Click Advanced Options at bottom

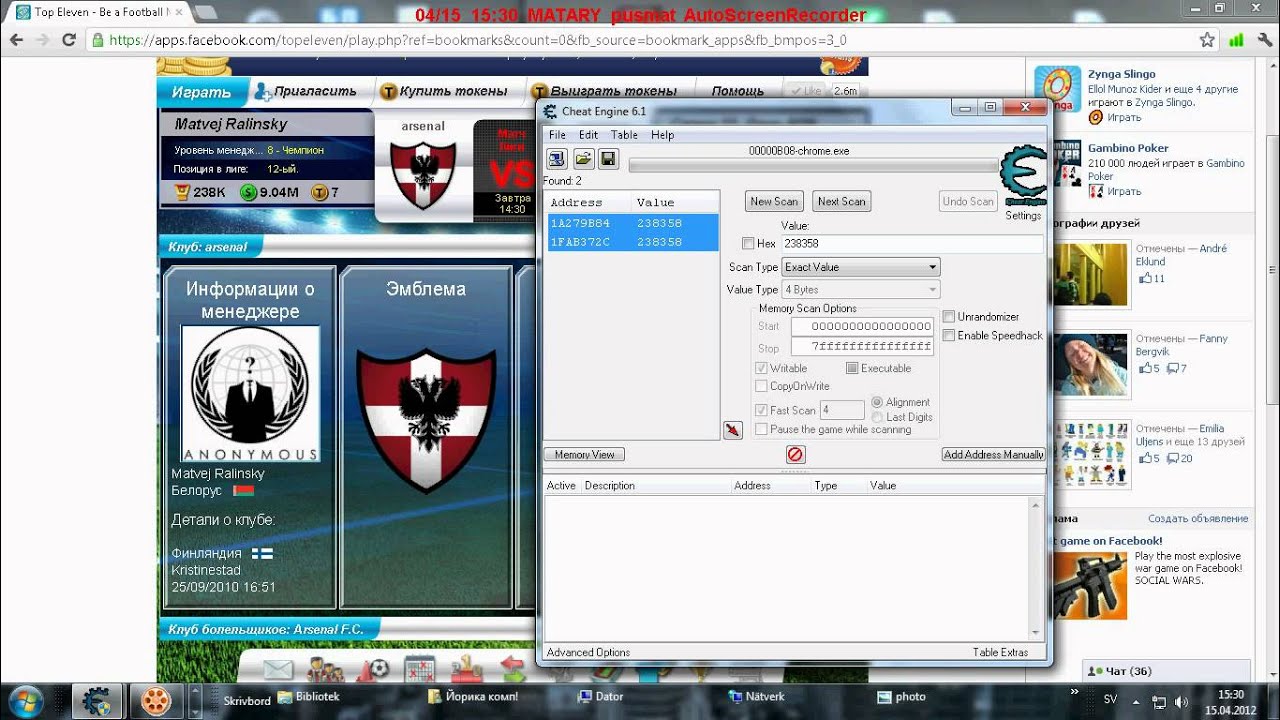(588, 652)
